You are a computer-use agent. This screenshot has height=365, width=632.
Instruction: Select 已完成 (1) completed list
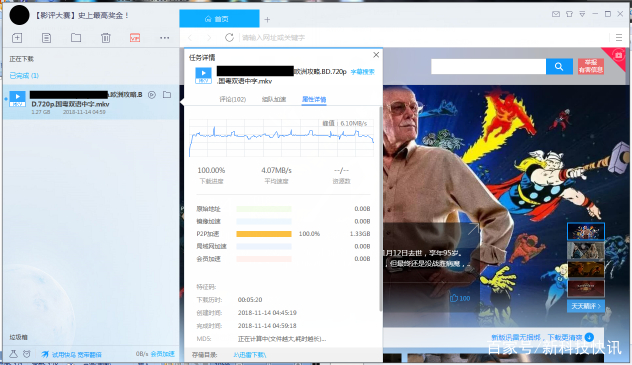pyautogui.click(x=24, y=75)
